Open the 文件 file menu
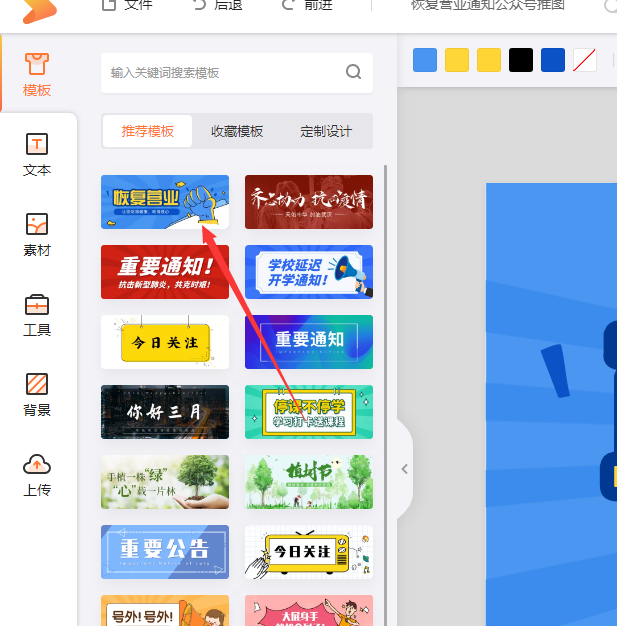The height and width of the screenshot is (626, 617). pos(127,5)
